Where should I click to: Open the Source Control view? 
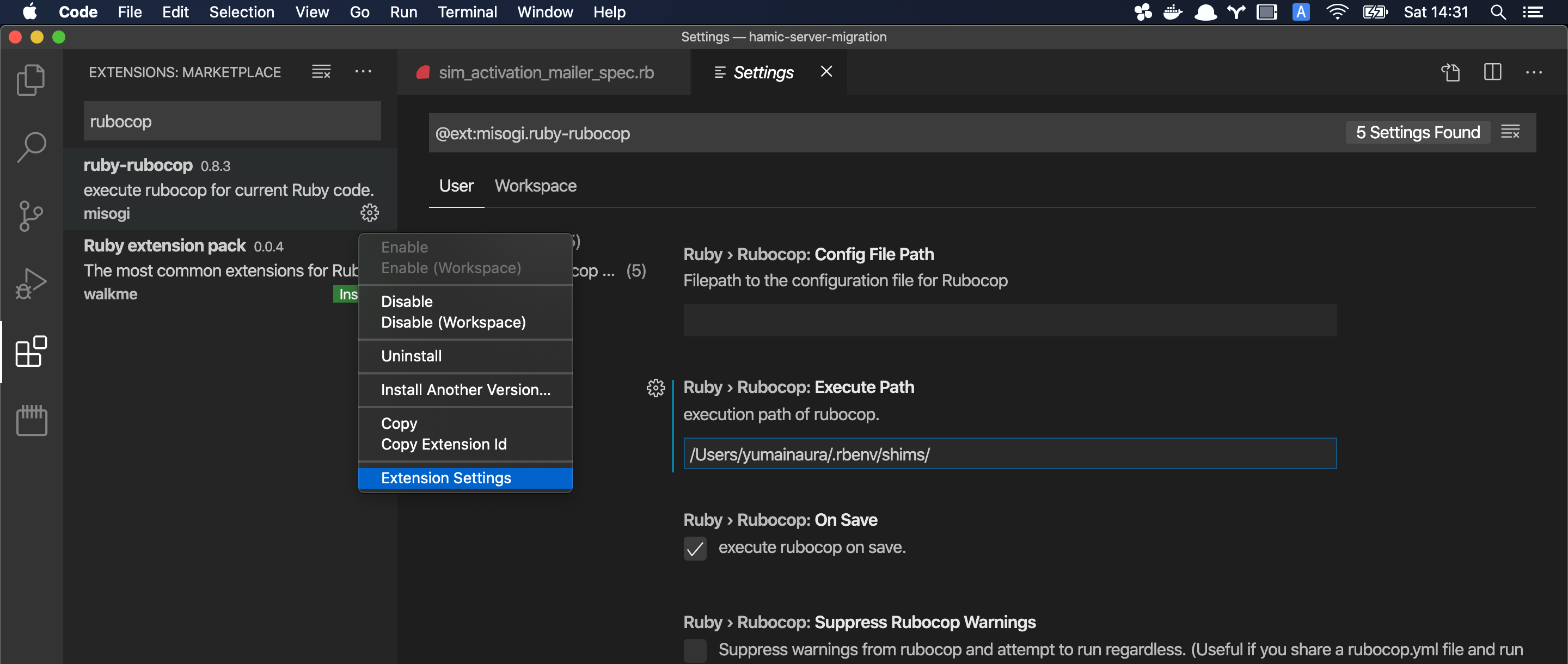(x=31, y=216)
